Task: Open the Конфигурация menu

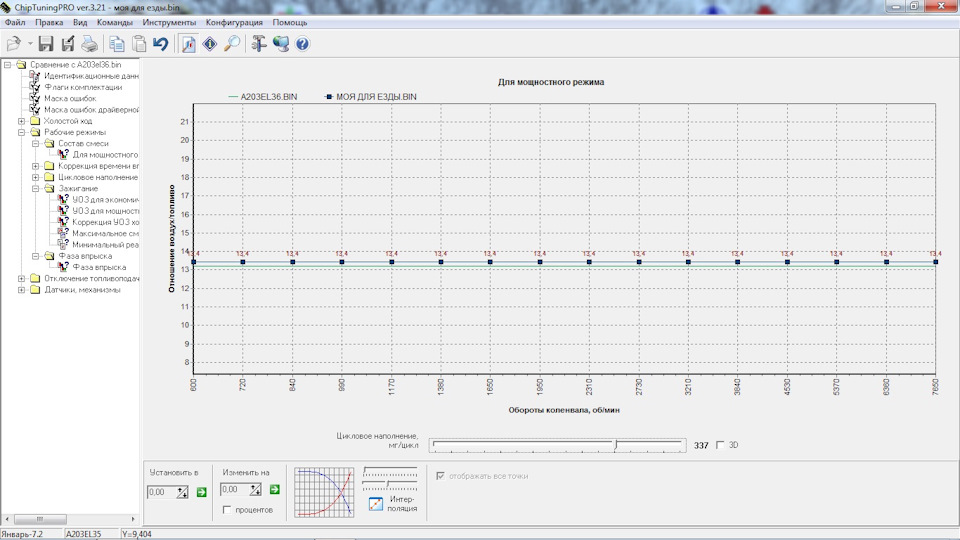Action: pyautogui.click(x=234, y=22)
